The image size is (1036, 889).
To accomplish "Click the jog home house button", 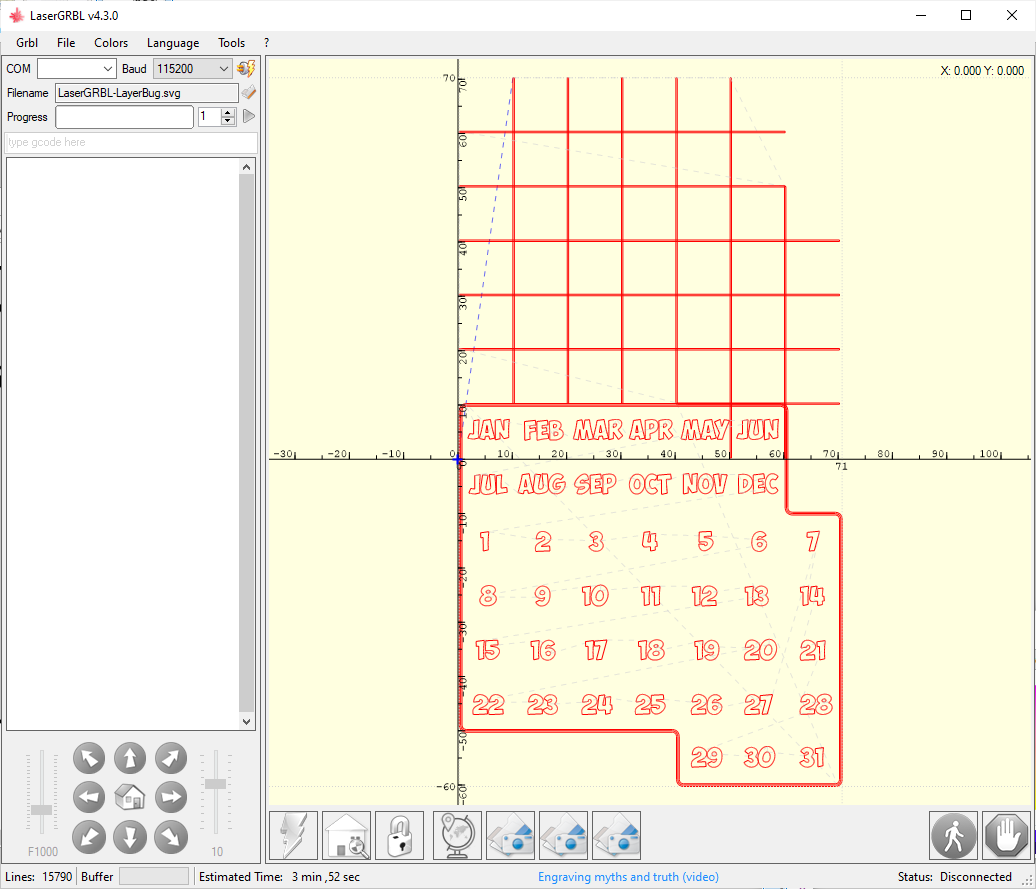I will [130, 797].
